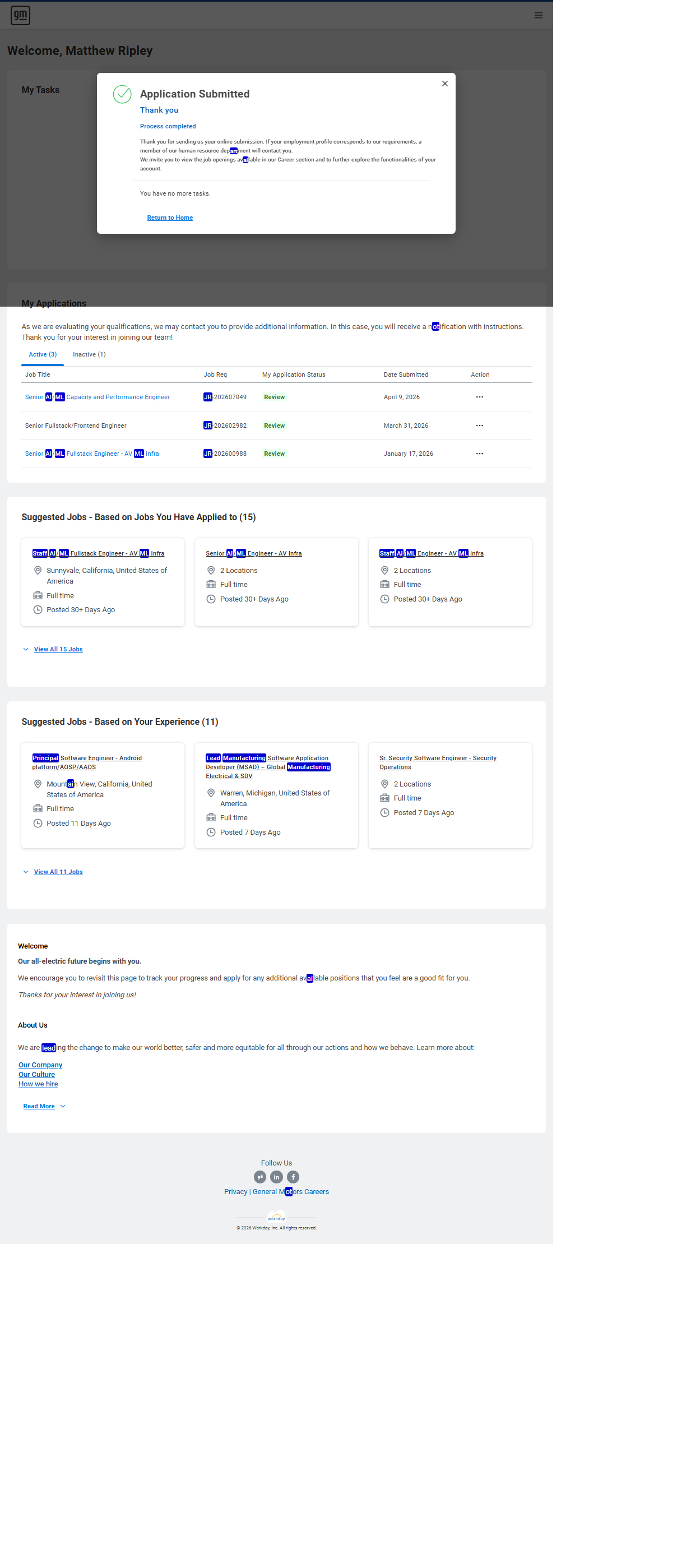Expand View All 11 Jobs

point(58,872)
